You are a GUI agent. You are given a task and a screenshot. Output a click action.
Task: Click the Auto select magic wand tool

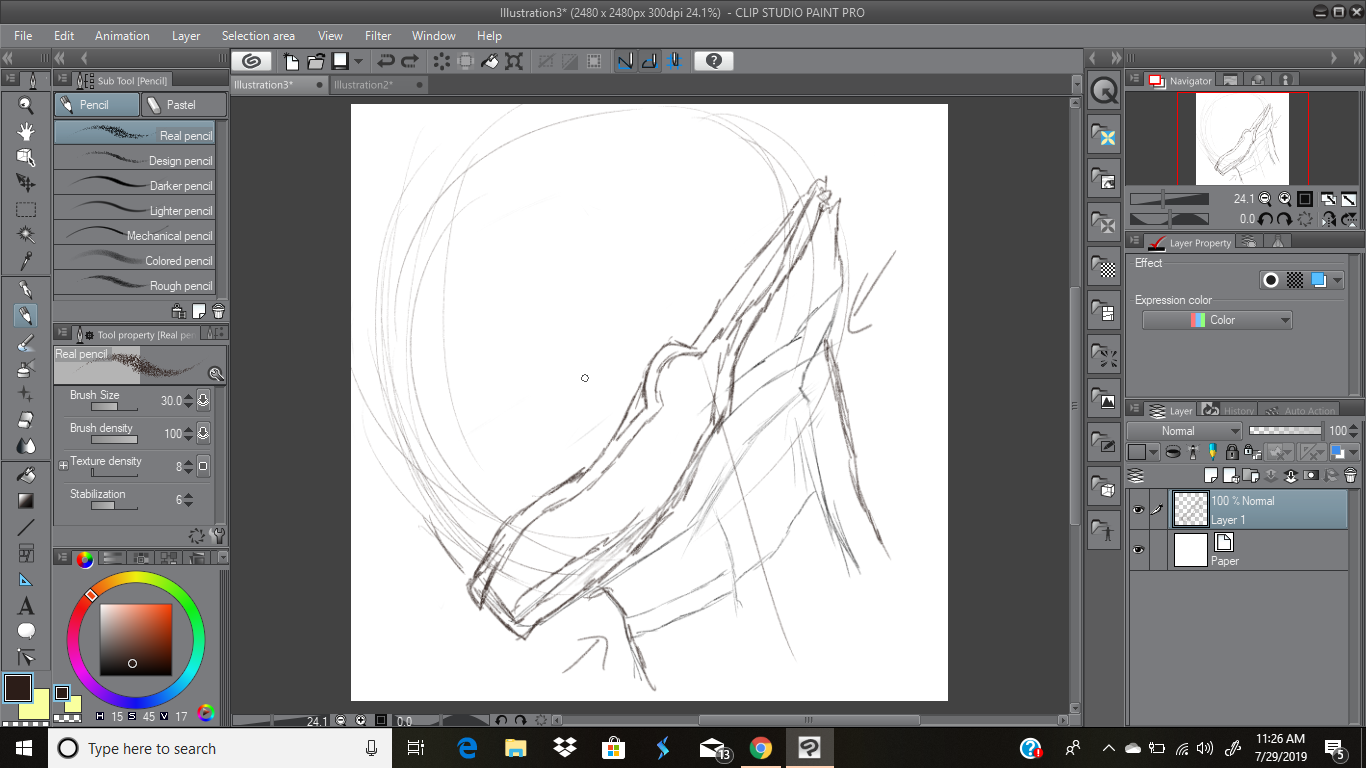pos(26,235)
